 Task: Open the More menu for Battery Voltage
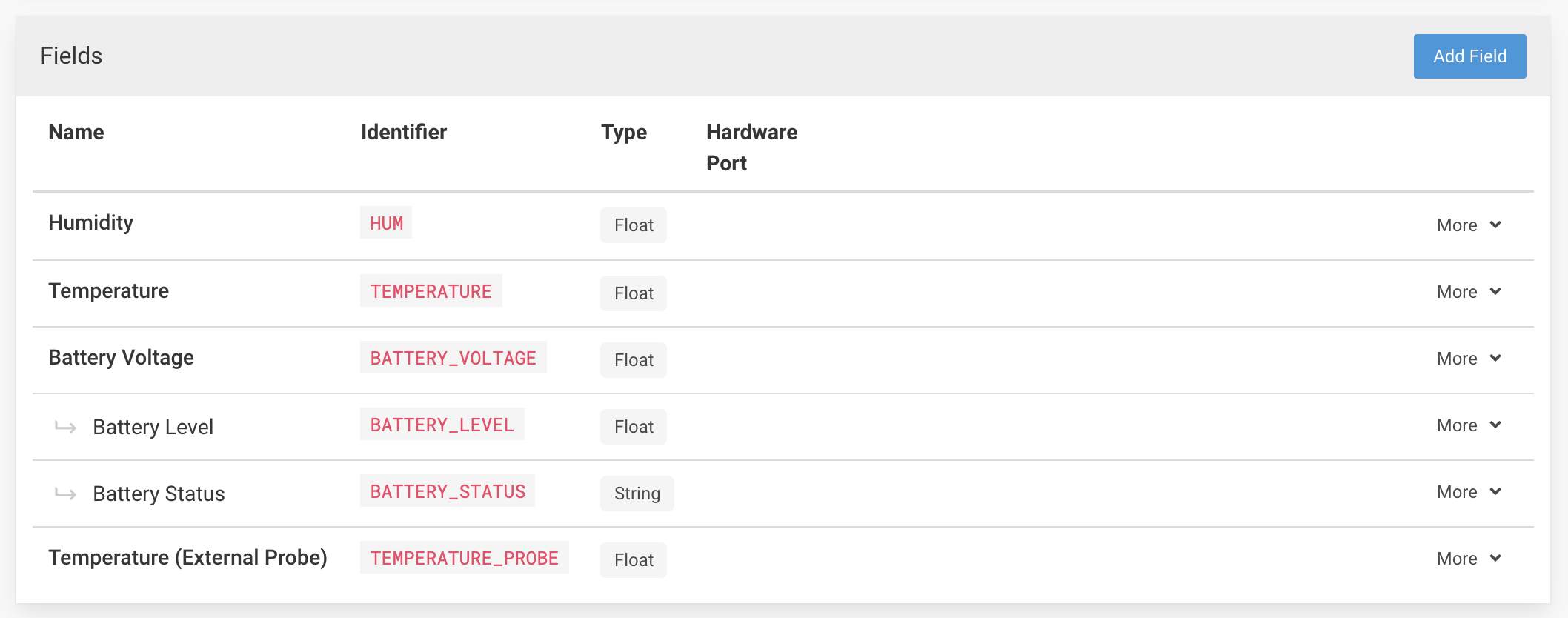(1469, 359)
